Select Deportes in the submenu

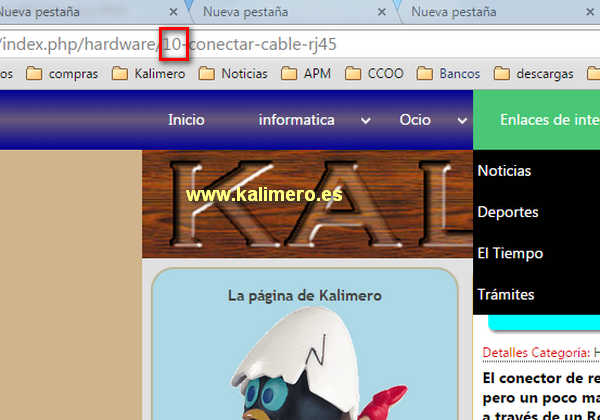click(x=508, y=212)
